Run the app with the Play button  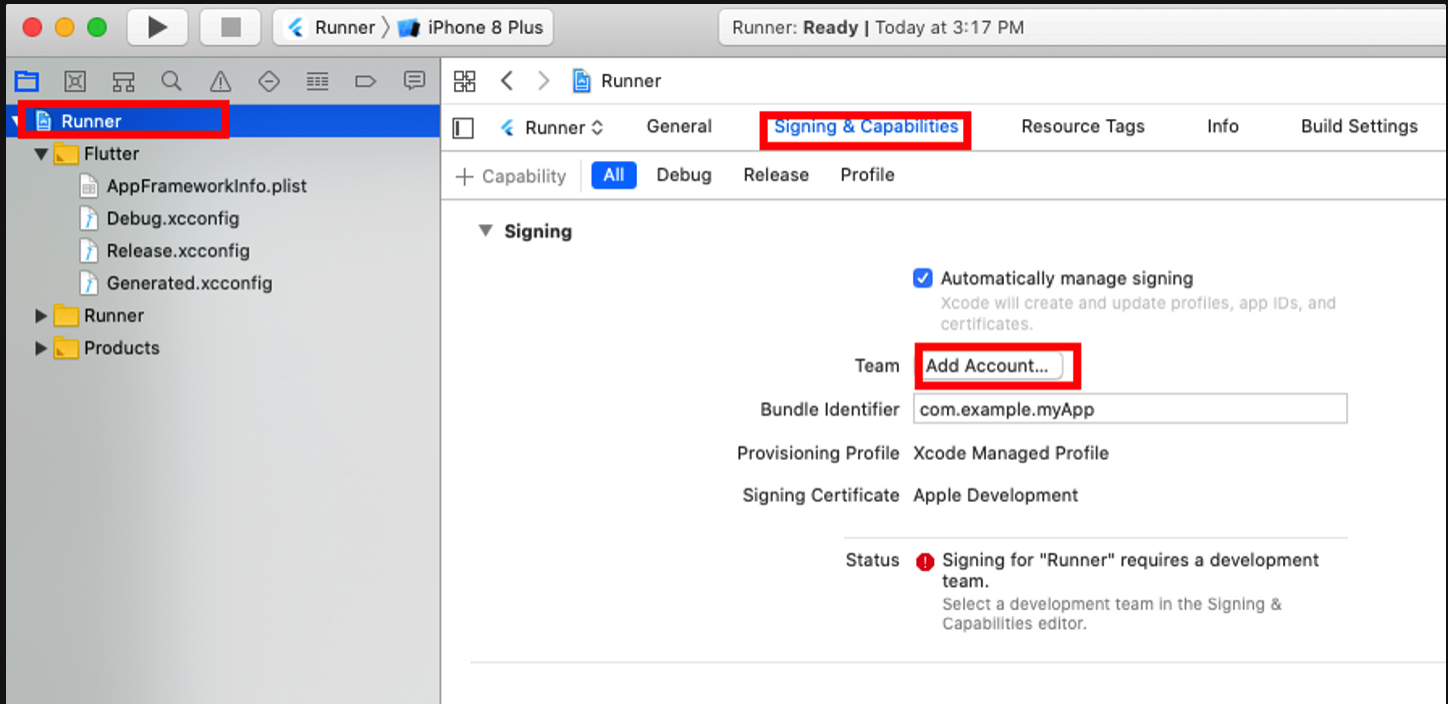(x=158, y=27)
